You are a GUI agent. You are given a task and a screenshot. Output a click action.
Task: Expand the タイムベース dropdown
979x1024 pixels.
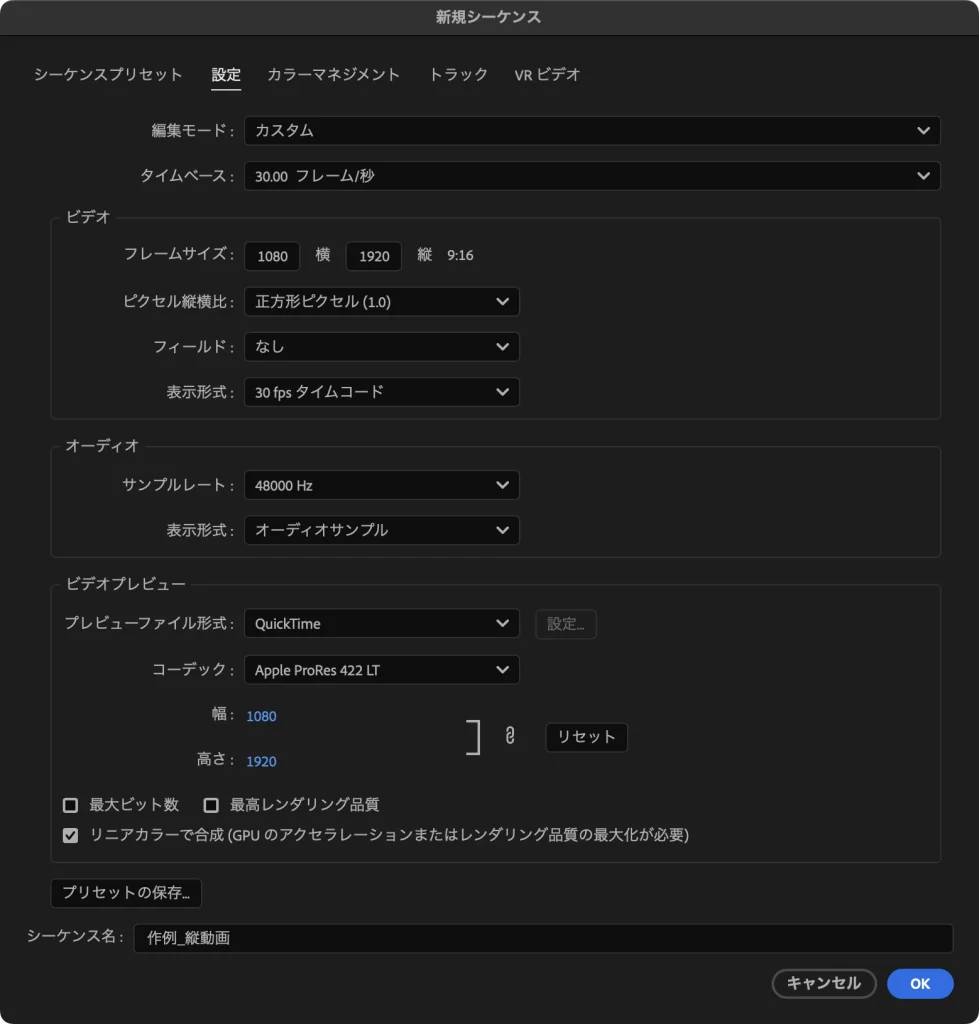[x=592, y=176]
